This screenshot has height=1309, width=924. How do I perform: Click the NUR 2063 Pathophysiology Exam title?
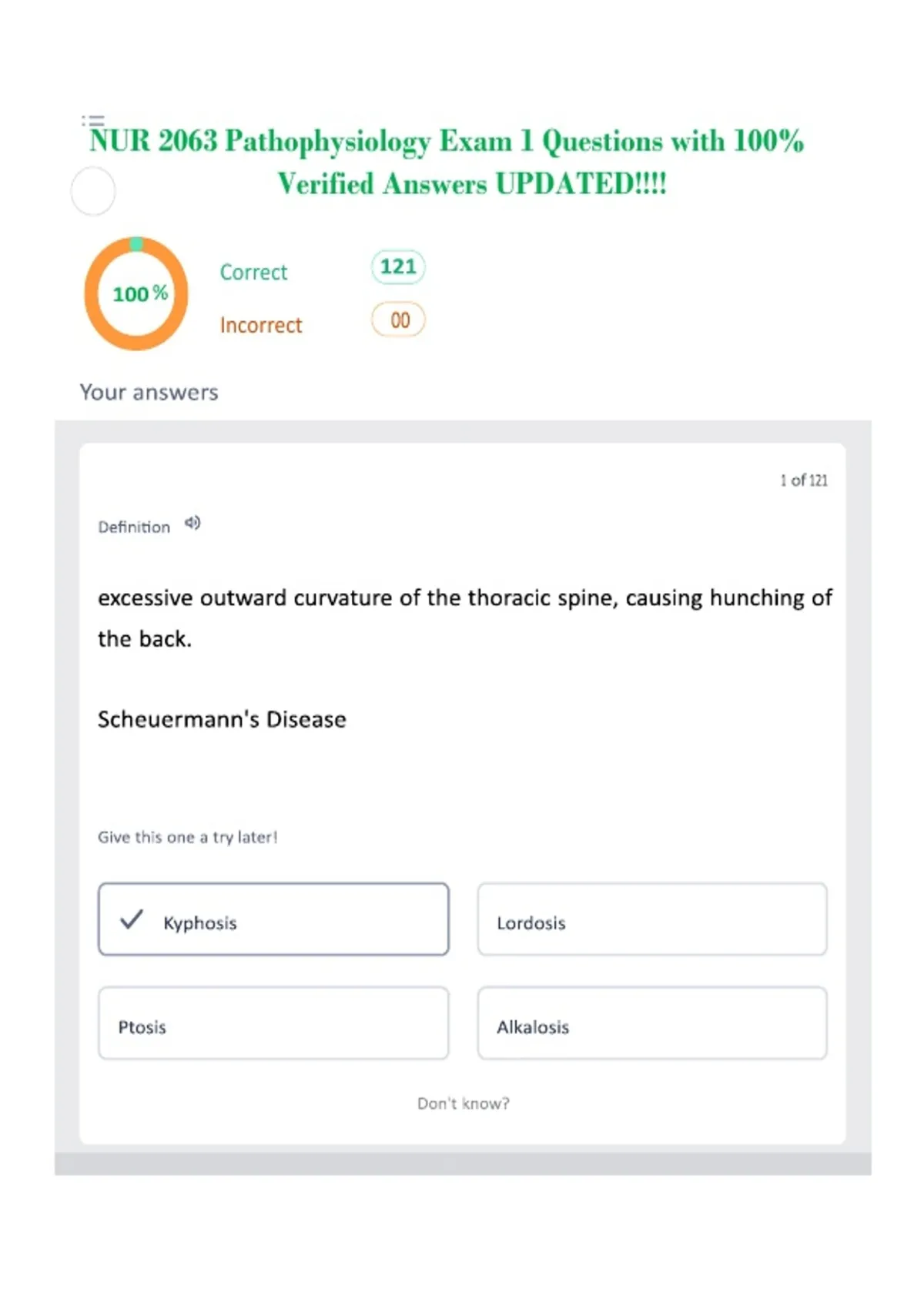[x=447, y=162]
